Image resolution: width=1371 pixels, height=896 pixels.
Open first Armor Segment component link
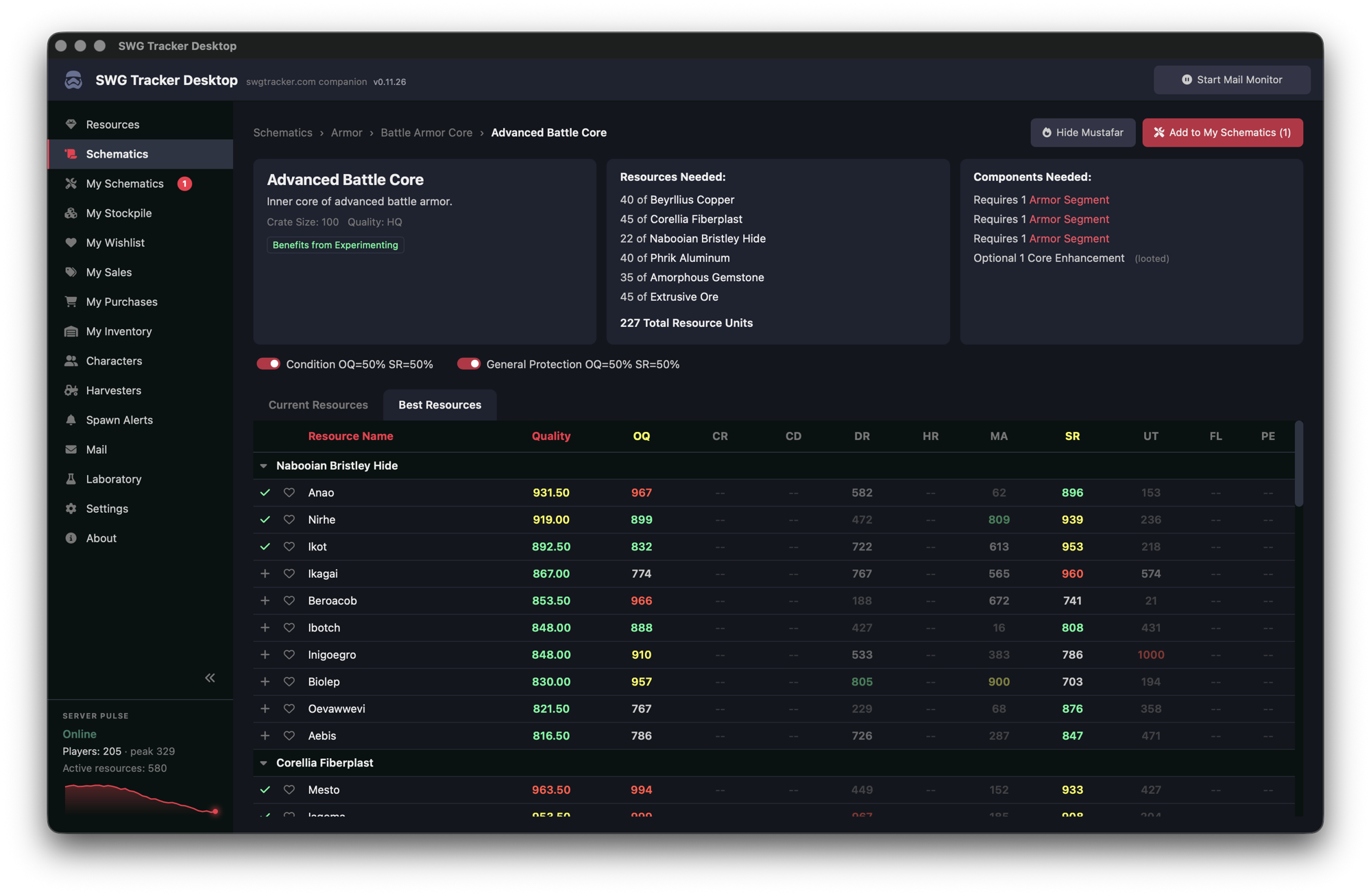click(1069, 199)
